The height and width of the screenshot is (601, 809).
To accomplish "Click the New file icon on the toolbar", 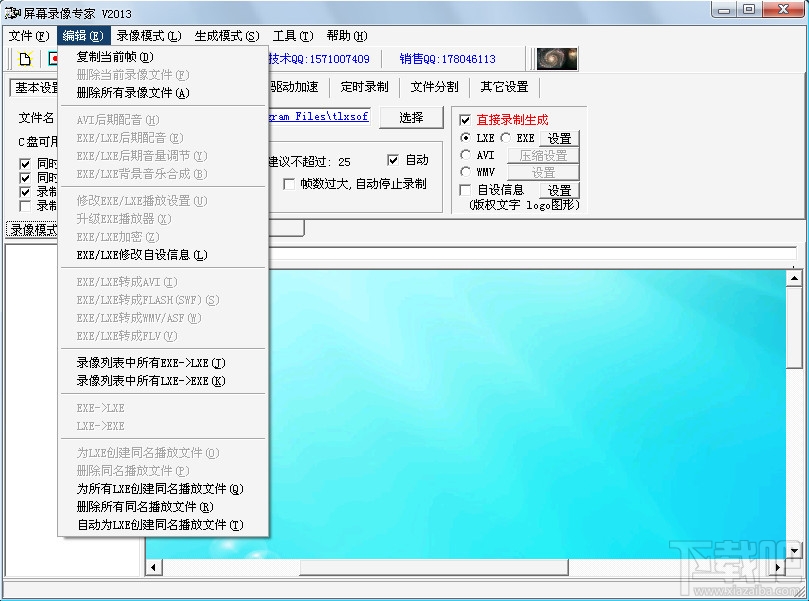I will [x=22, y=58].
